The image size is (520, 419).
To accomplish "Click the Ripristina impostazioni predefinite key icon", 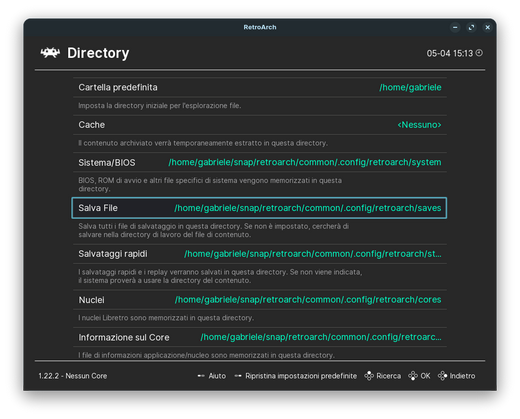I will coord(238,376).
